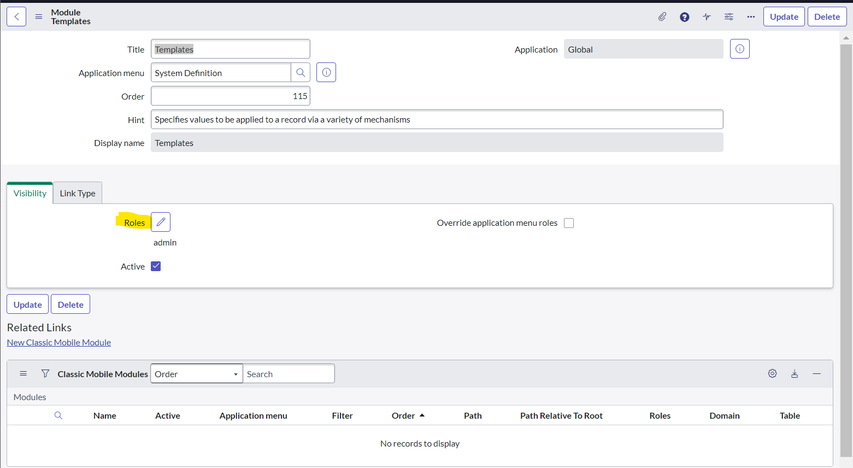The width and height of the screenshot is (853, 468).
Task: Click the filter funnel icon in list
Action: pos(45,374)
